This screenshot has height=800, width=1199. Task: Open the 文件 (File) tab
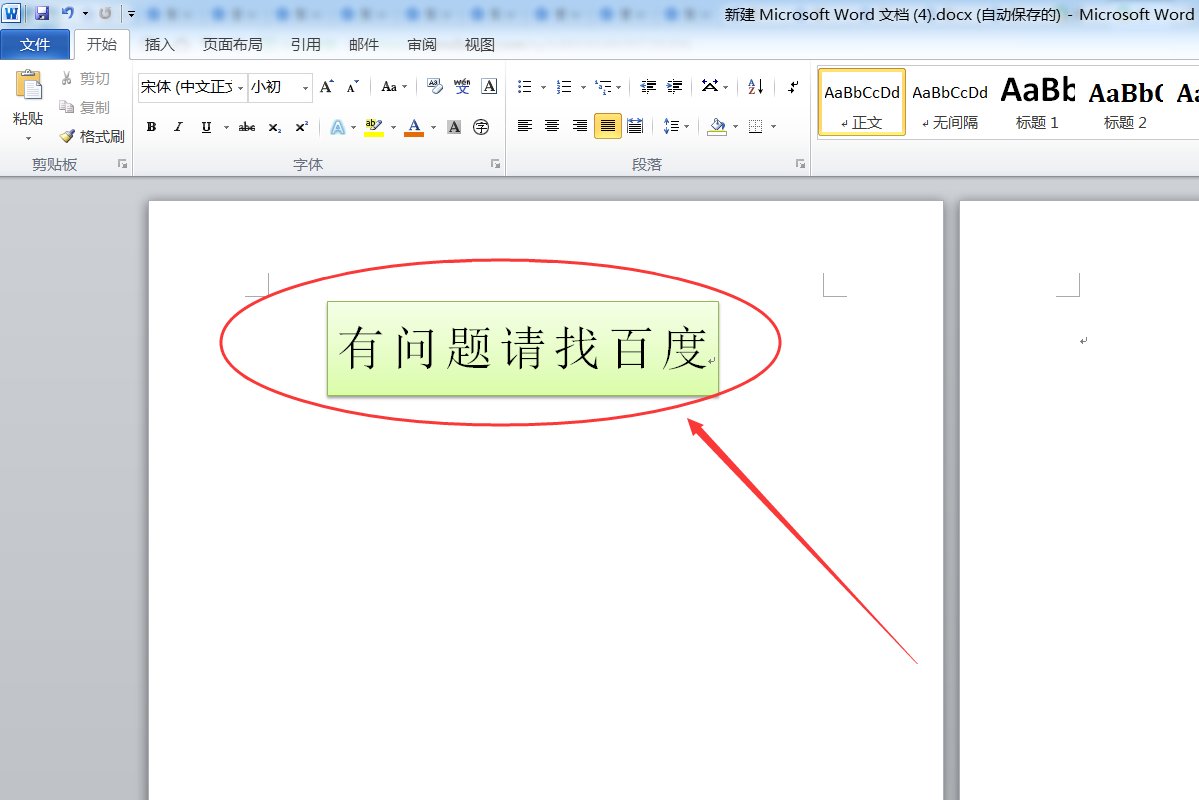[x=35, y=44]
